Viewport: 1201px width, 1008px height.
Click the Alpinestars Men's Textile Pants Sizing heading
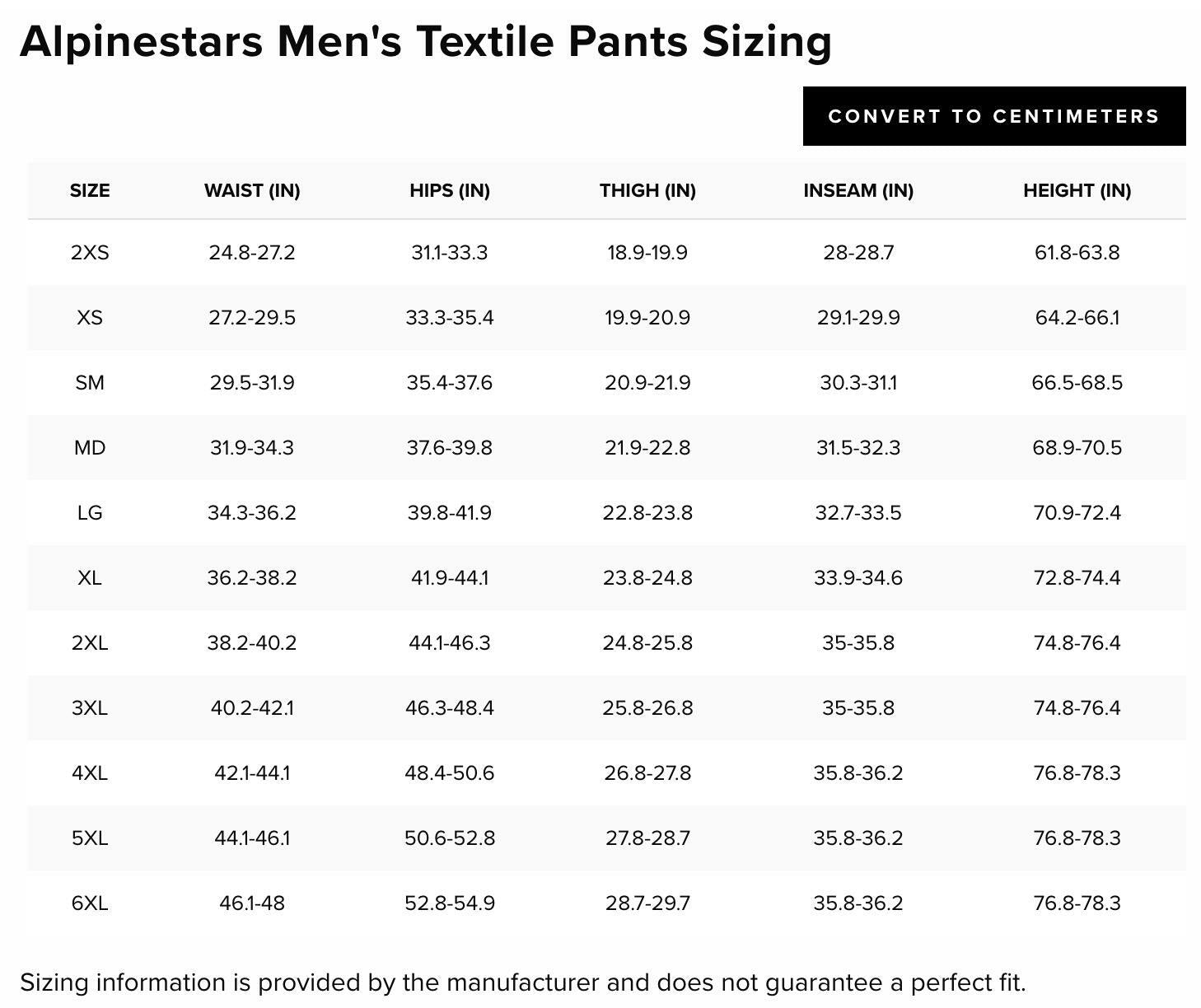tap(426, 41)
